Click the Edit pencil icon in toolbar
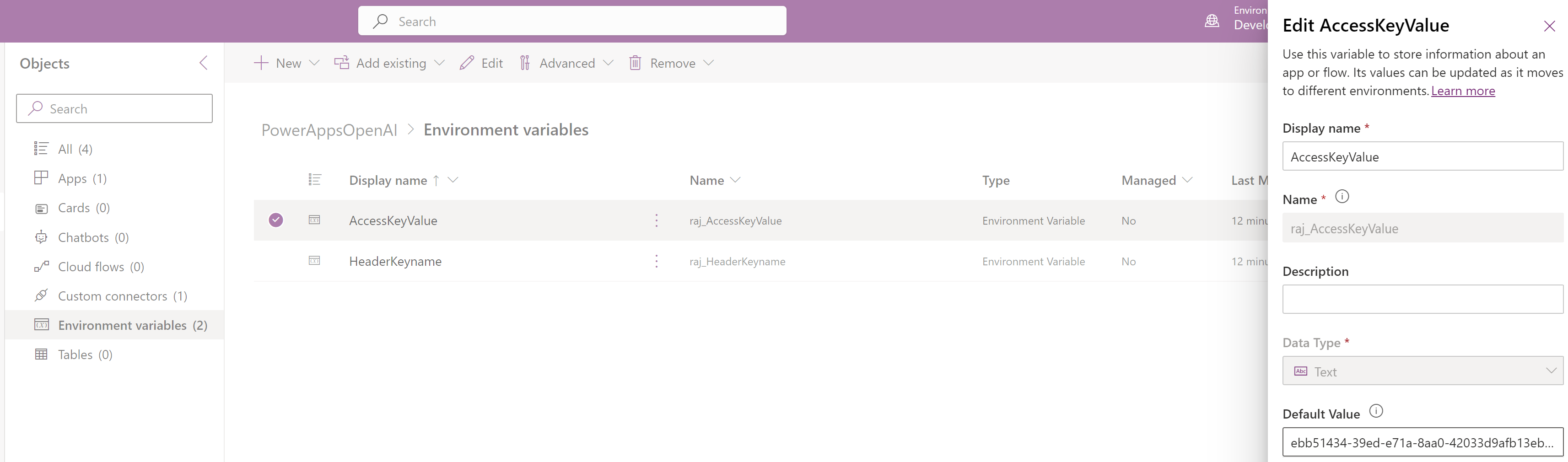This screenshot has width=1568, height=462. pyautogui.click(x=467, y=63)
